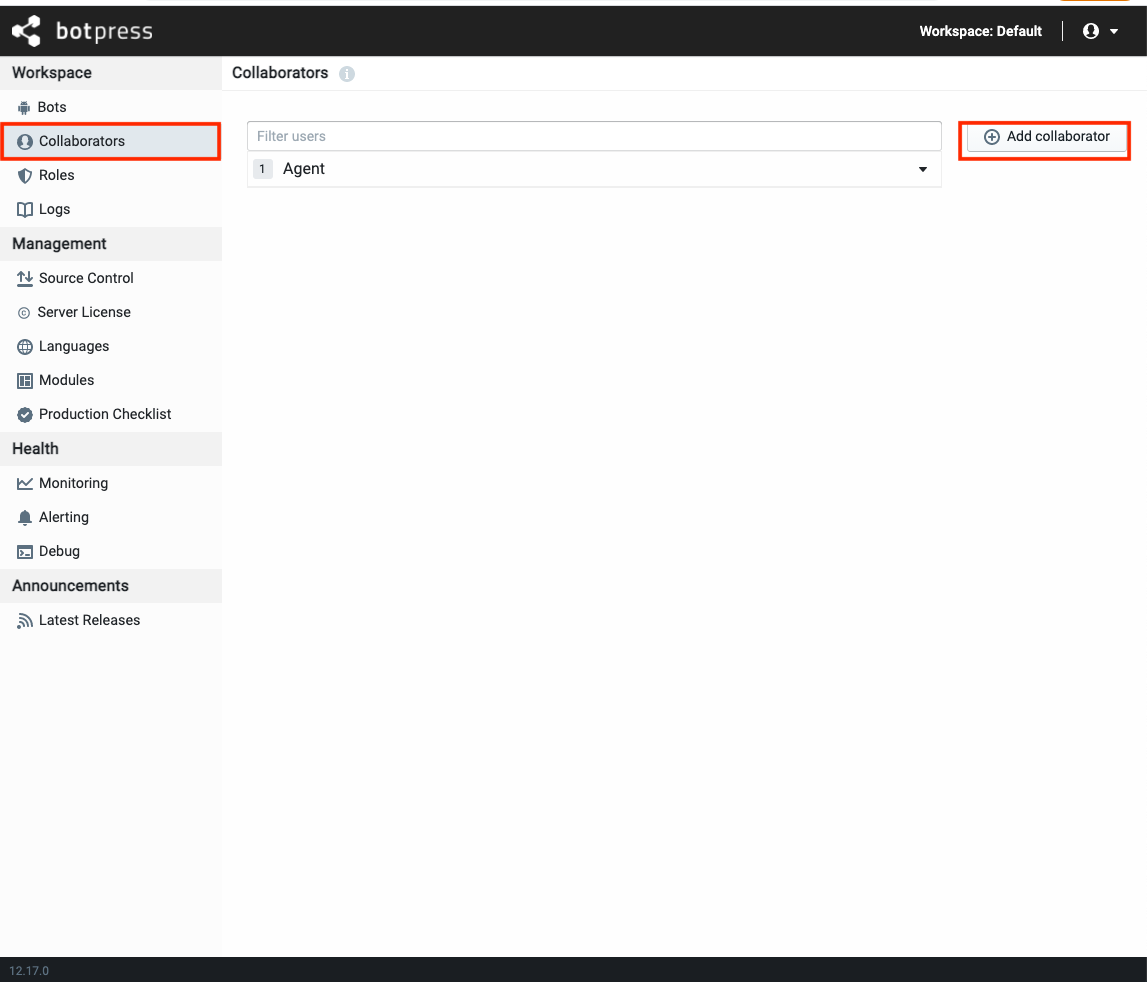Screen dimensions: 1147x982
Task: Click the Logs book icon
Action: click(25, 209)
